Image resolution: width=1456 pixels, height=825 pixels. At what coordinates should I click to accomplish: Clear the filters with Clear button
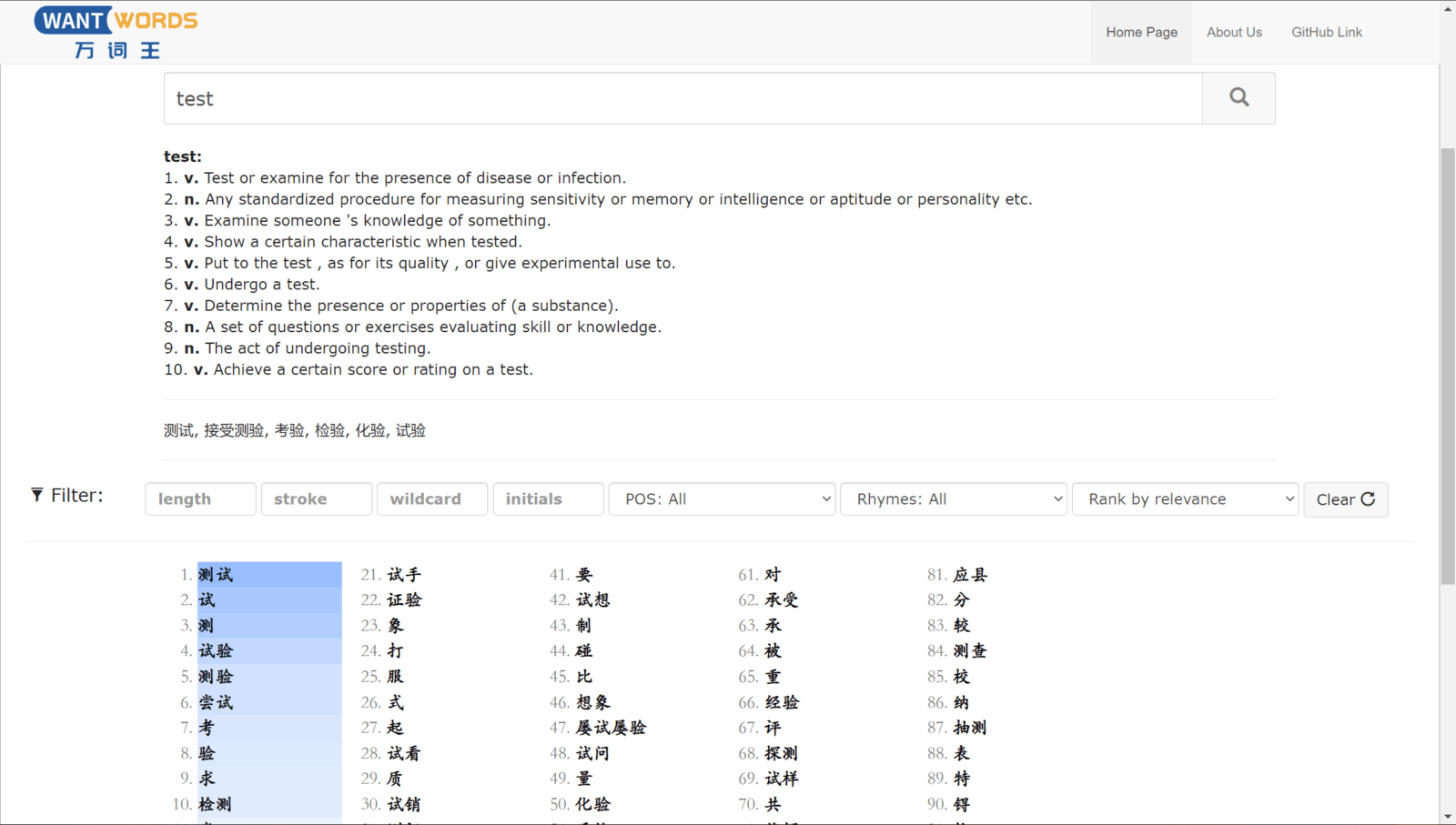tap(1345, 499)
